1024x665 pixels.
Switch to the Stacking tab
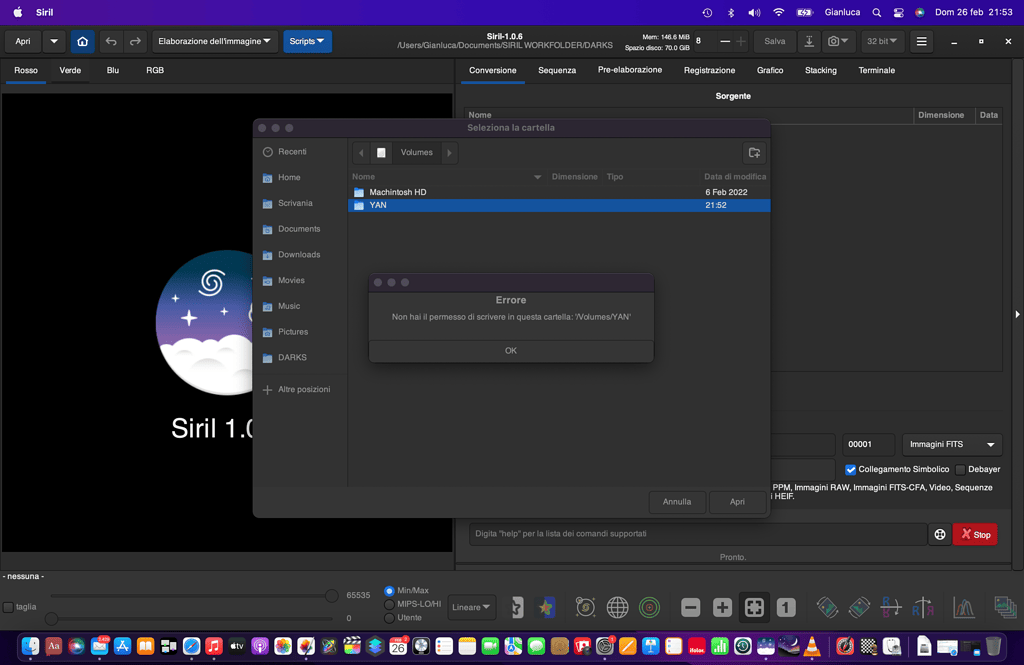coord(820,70)
